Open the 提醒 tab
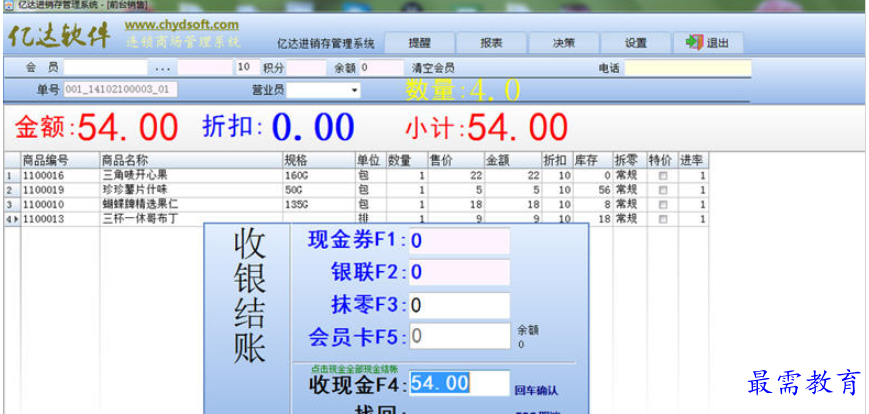The image size is (869, 414). click(x=420, y=43)
